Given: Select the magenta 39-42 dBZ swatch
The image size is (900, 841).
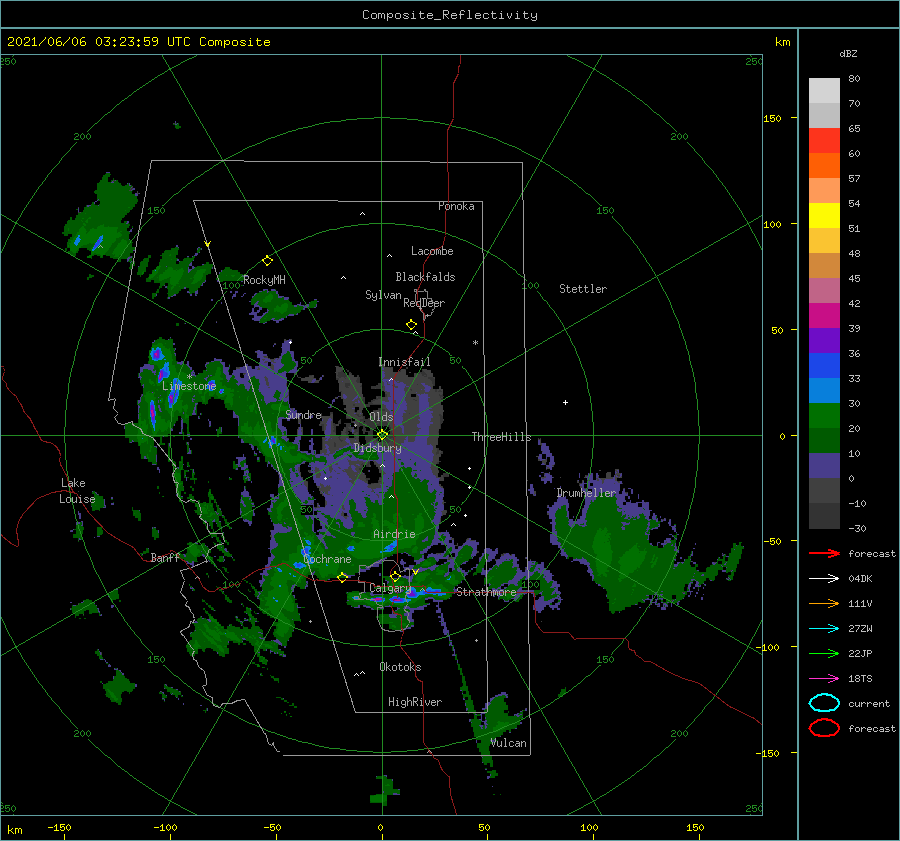Looking at the screenshot, I should [824, 315].
